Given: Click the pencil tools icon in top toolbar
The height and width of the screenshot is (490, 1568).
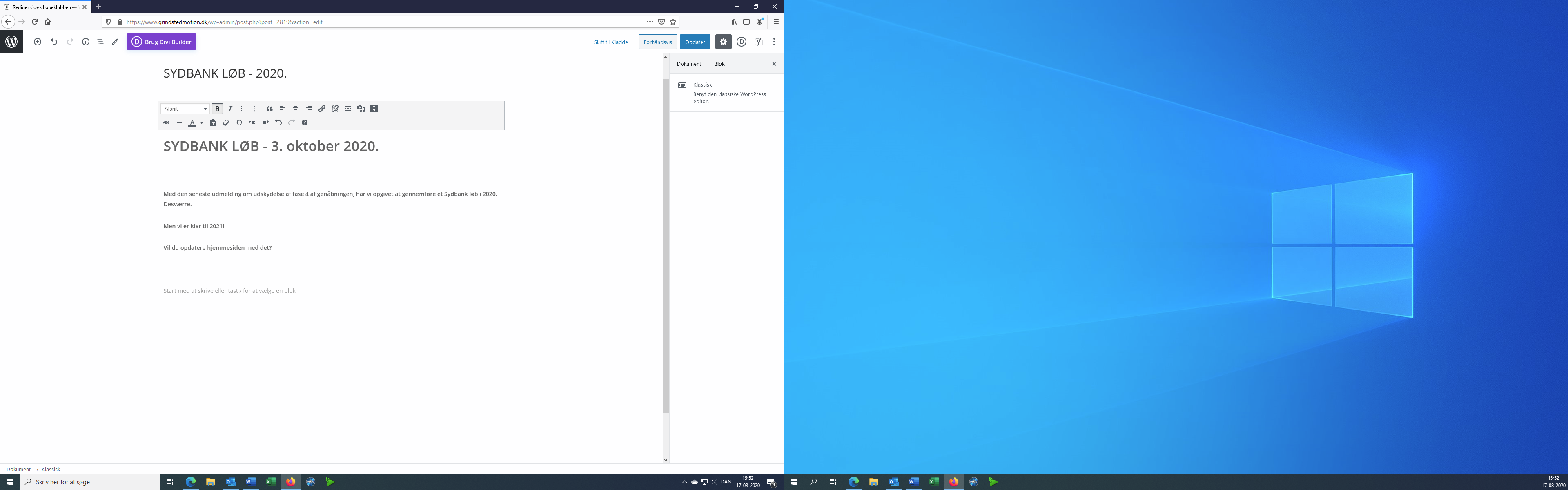Looking at the screenshot, I should pyautogui.click(x=115, y=42).
